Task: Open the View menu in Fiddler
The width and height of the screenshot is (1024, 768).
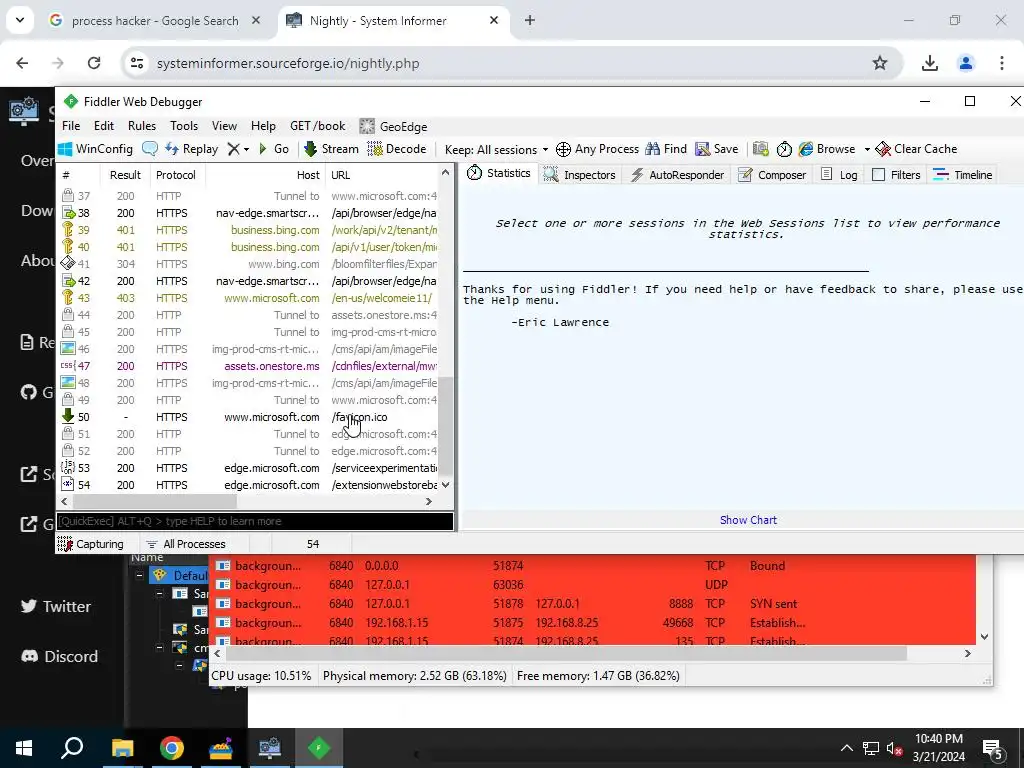Action: coord(224,126)
